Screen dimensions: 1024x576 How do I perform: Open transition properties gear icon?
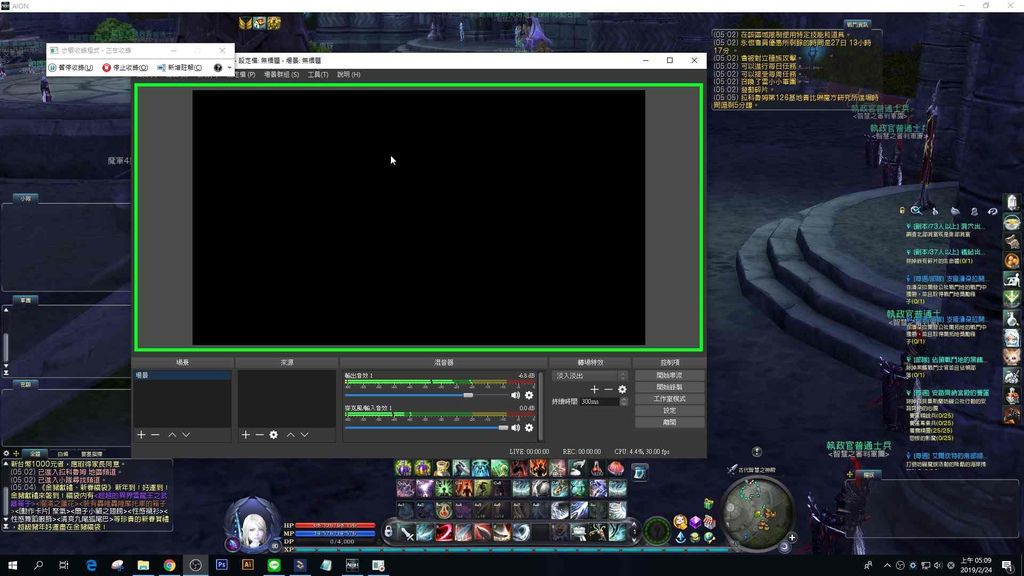(x=622, y=389)
